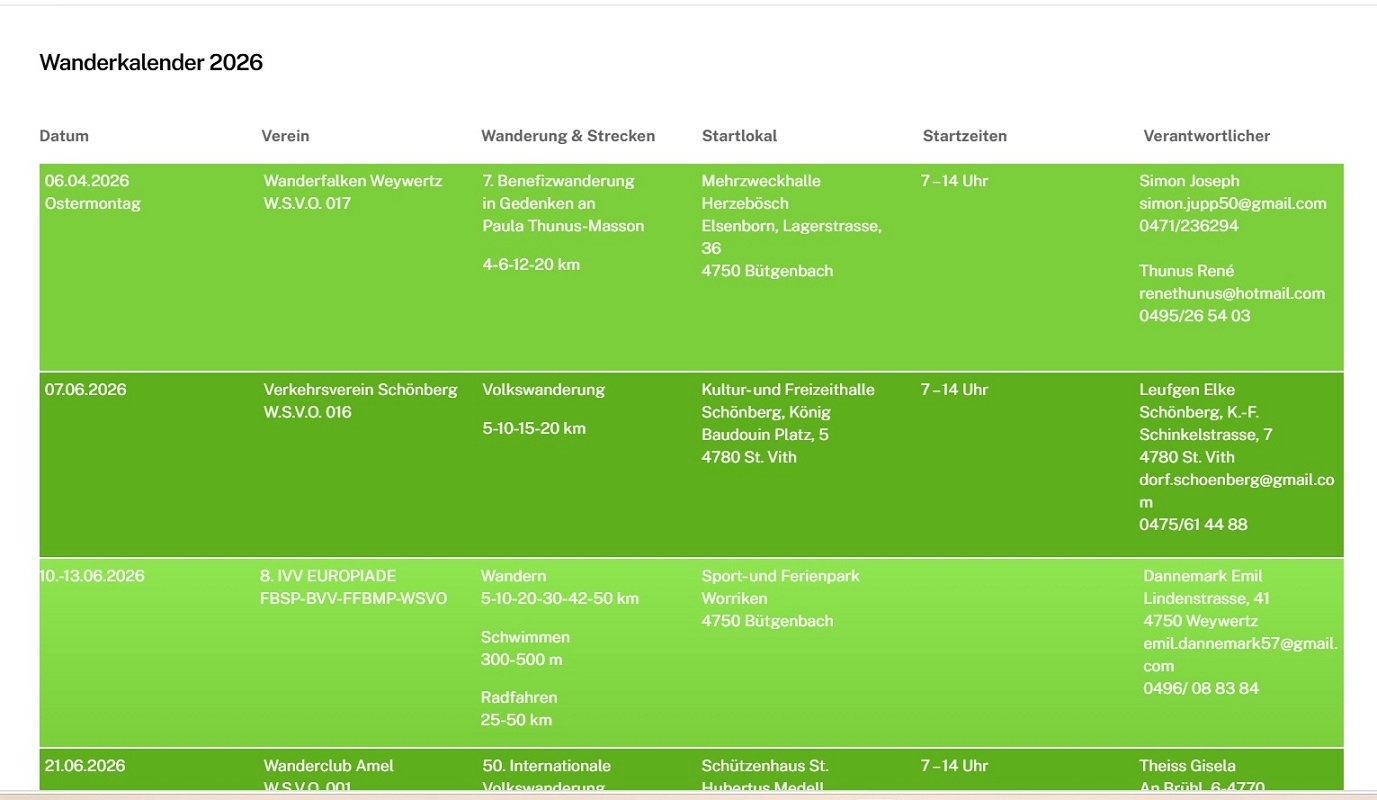Click the 7. Benefizwanderung title
This screenshot has height=800, width=1377.
[x=558, y=181]
